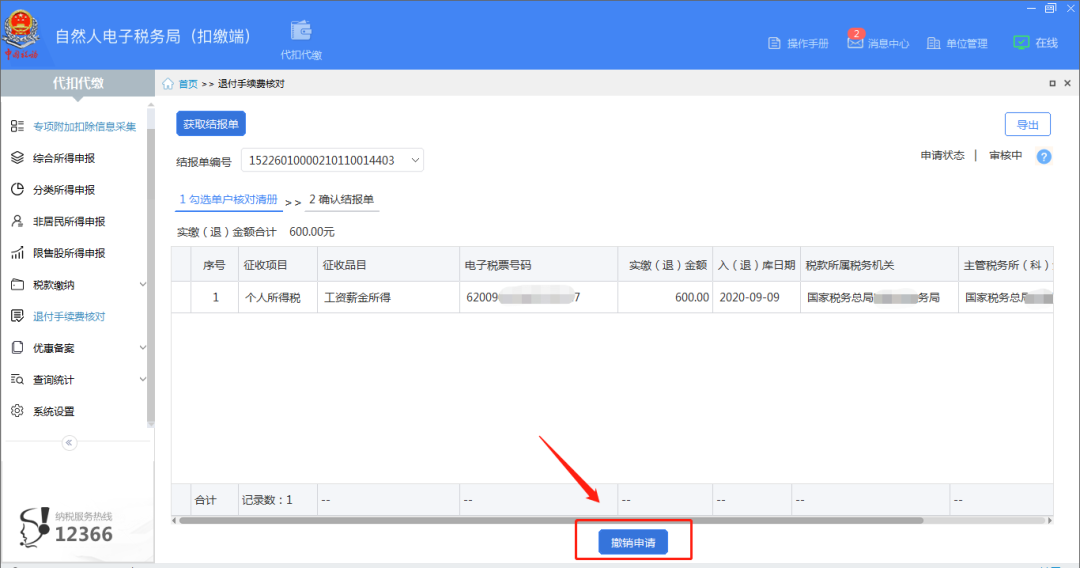
Task: Open the 操作手册 manual icon
Action: [774, 43]
